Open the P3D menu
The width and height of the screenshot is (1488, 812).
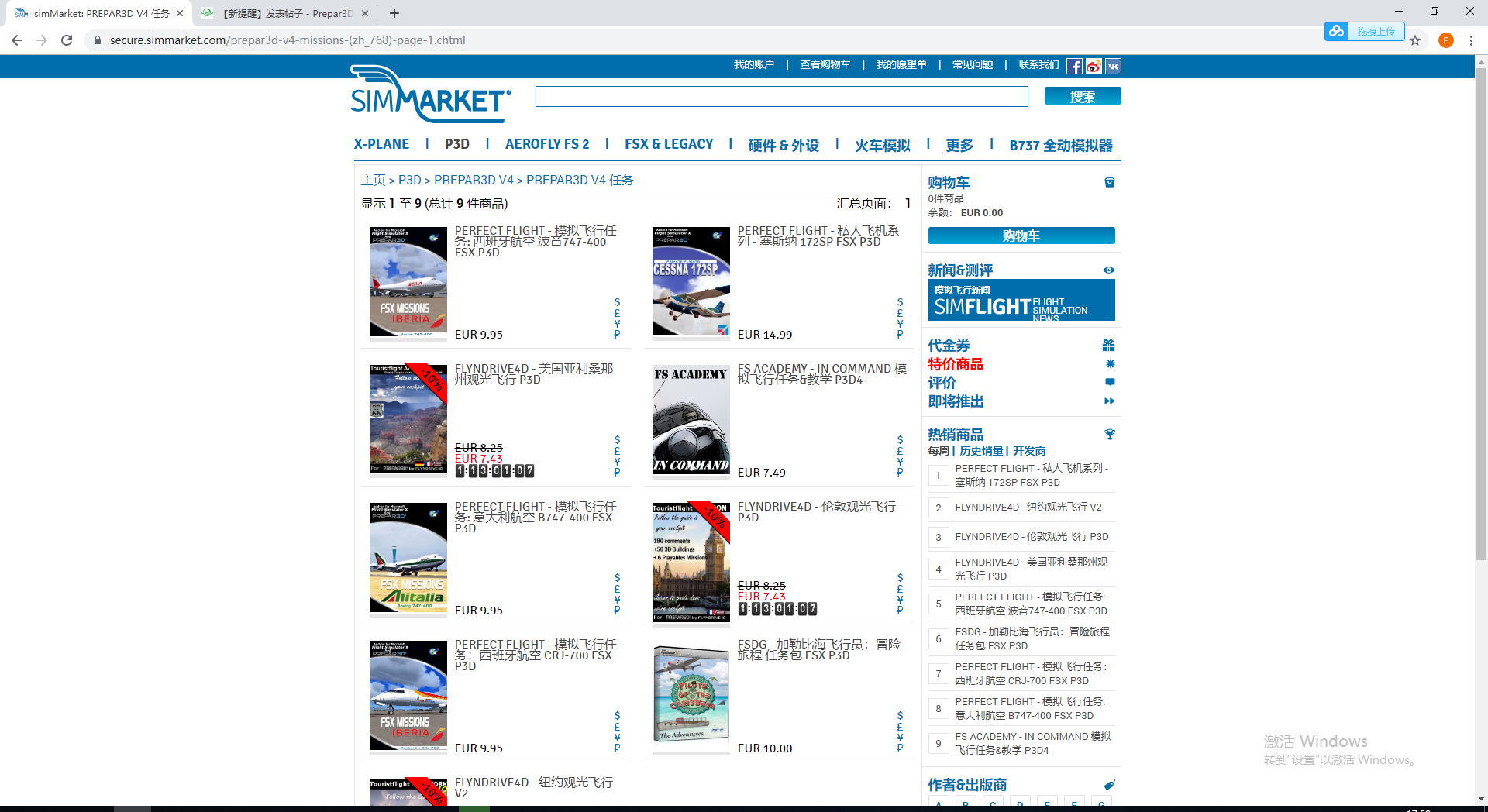(457, 144)
